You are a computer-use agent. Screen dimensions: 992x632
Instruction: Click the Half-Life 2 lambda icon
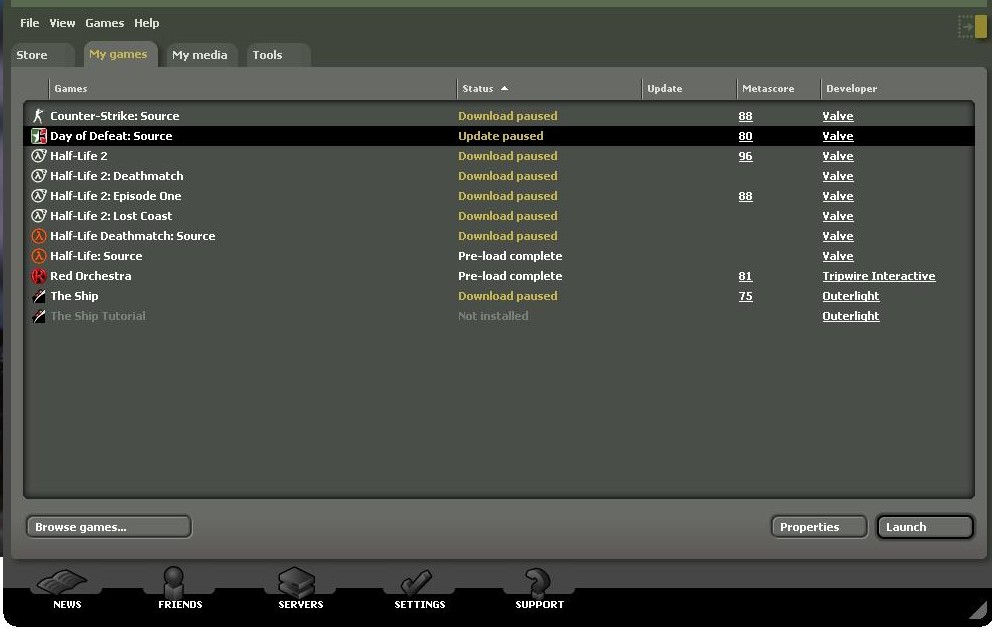39,156
